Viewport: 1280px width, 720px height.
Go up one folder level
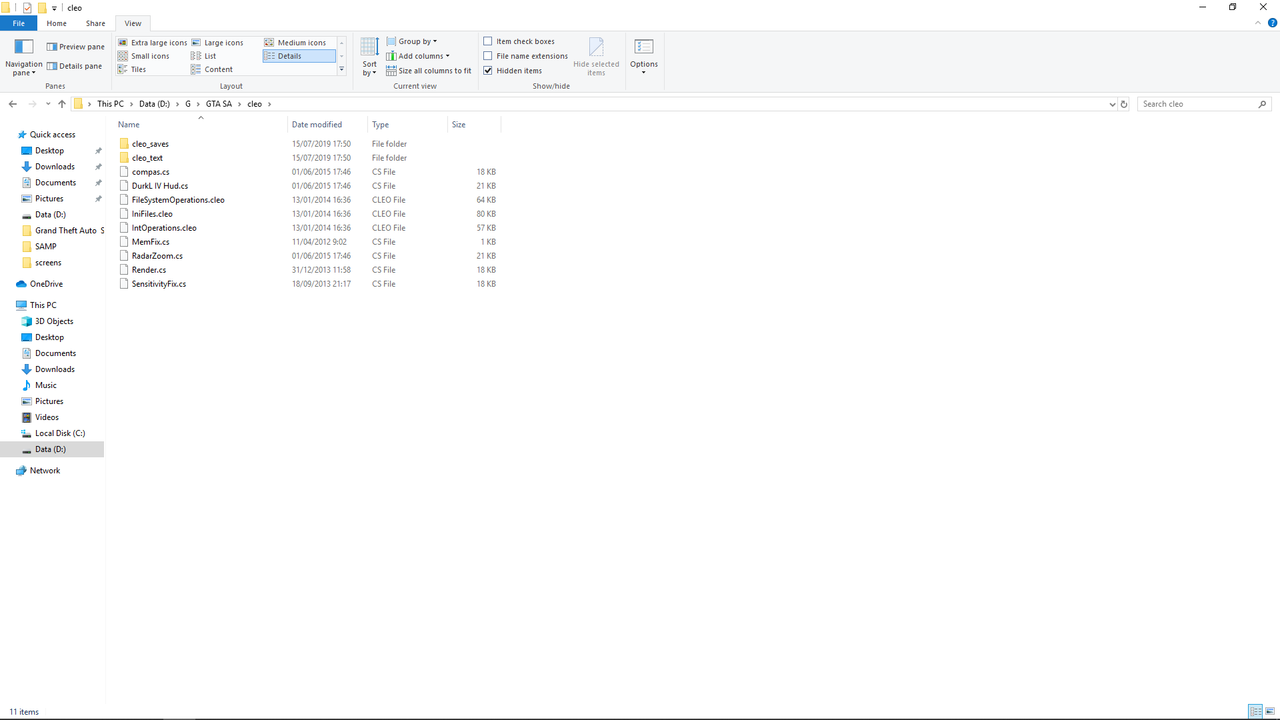tap(62, 104)
